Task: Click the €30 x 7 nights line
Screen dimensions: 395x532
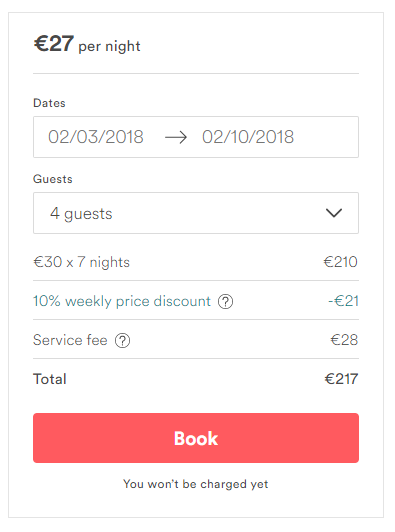Action: [81, 262]
